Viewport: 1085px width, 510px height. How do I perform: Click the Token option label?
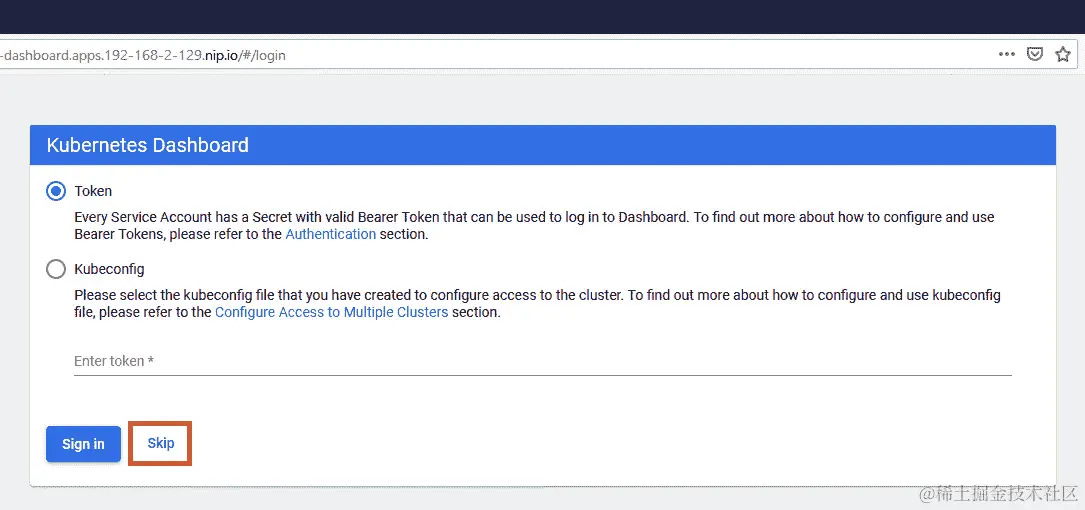tap(93, 191)
